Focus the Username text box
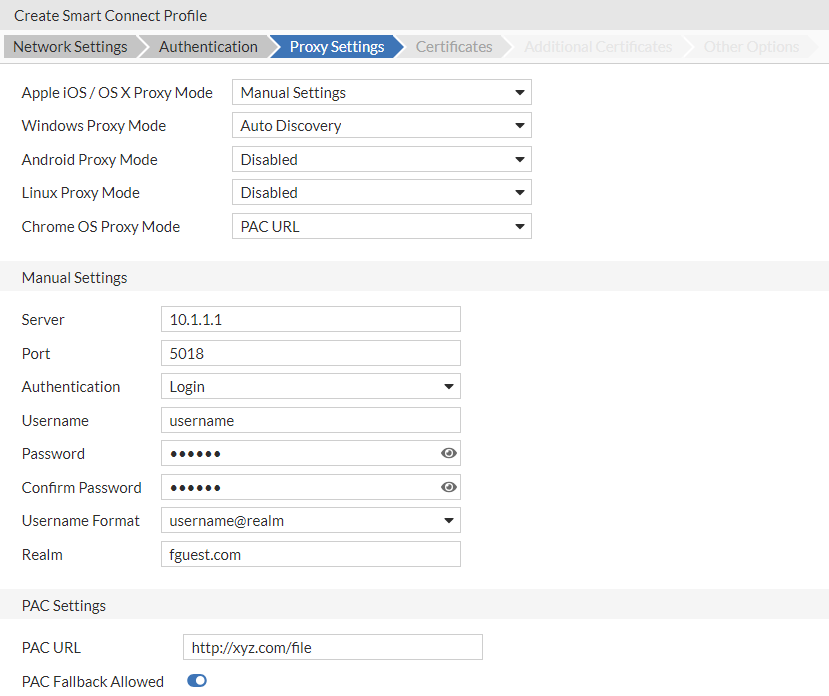The image size is (829, 696). pyautogui.click(x=310, y=421)
